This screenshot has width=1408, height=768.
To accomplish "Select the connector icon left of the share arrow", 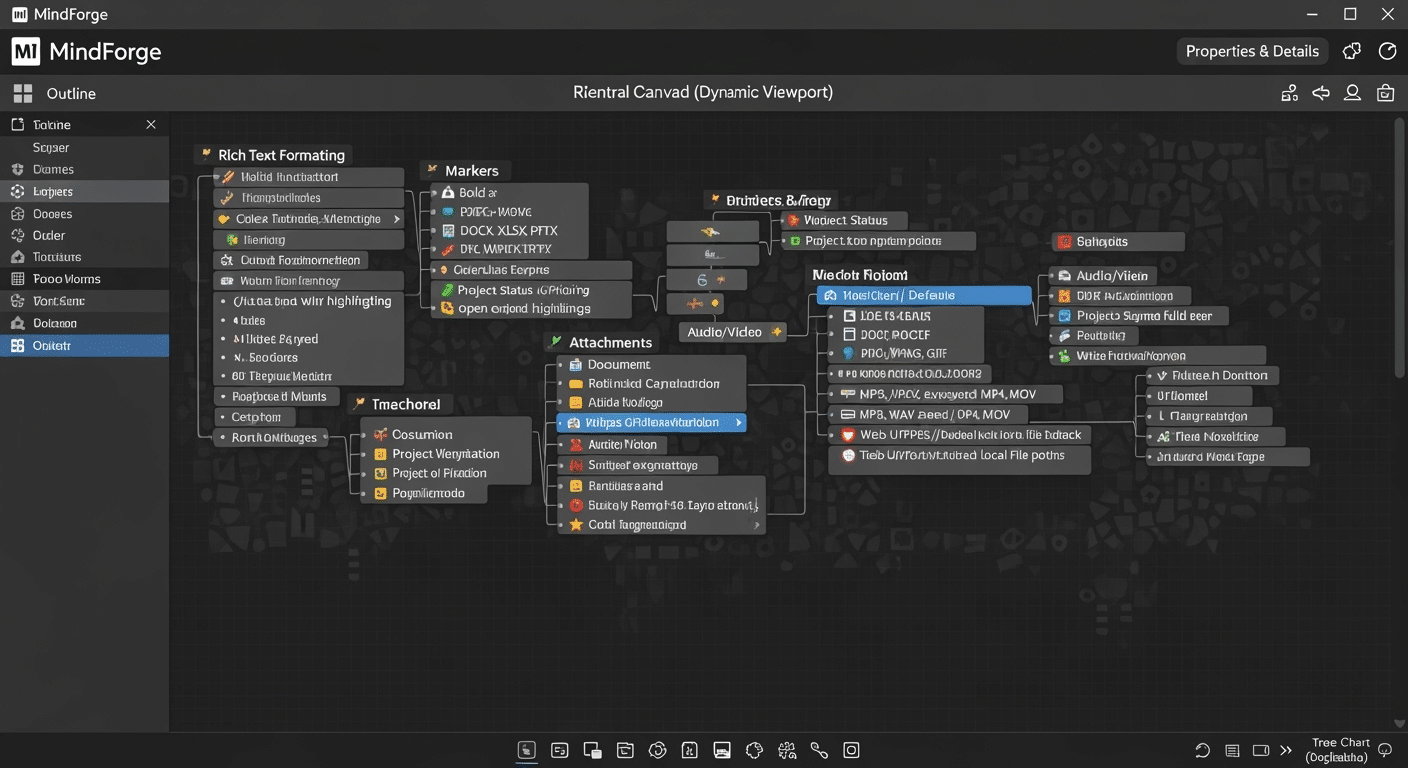I will (1288, 92).
